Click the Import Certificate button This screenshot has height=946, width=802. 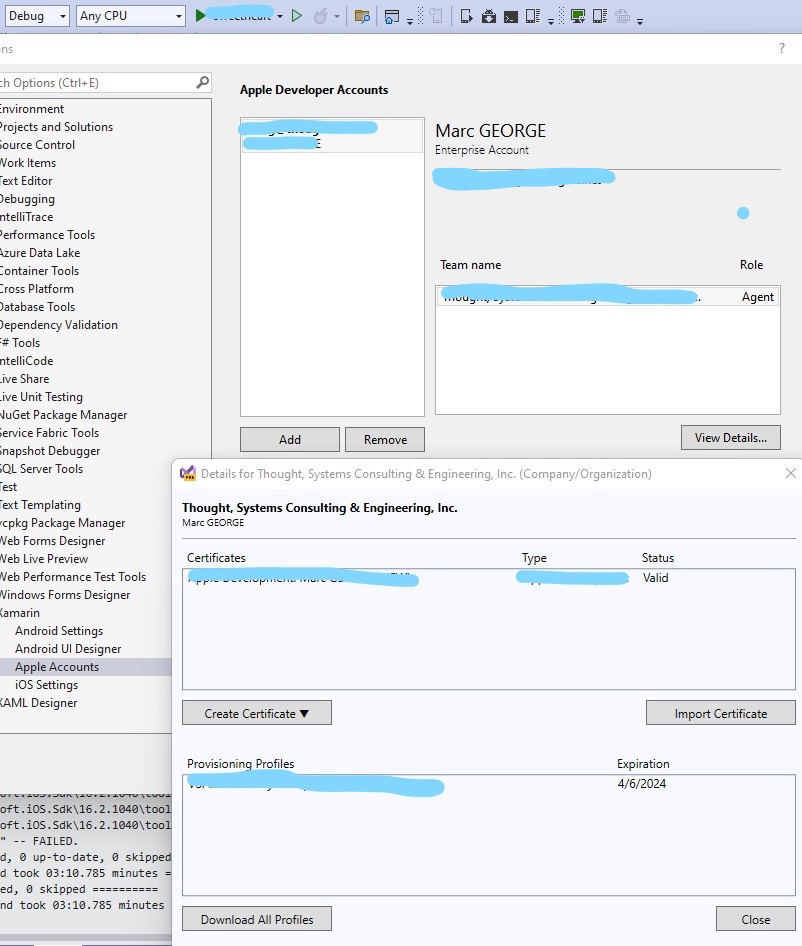click(x=721, y=713)
